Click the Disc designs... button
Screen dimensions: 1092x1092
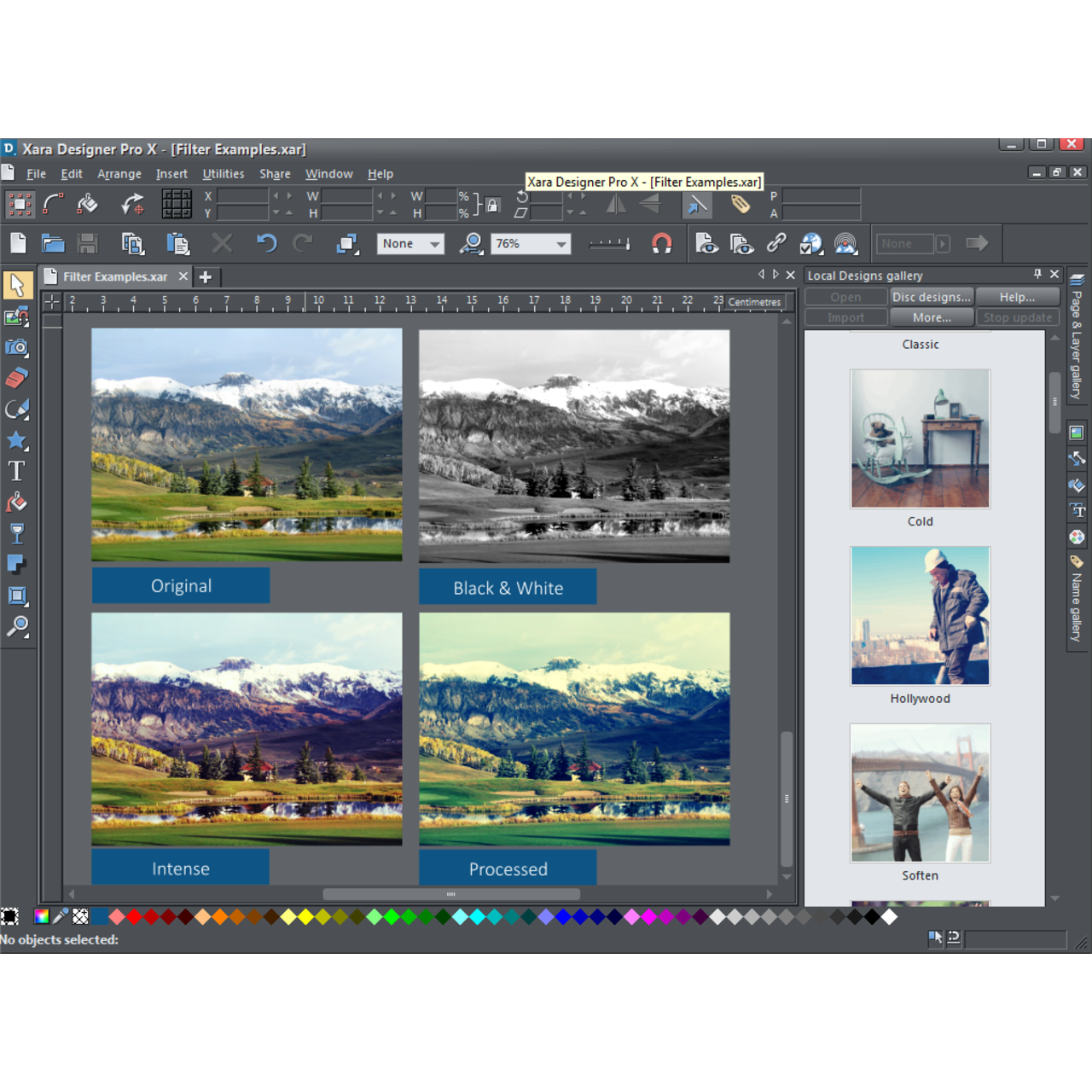[932, 297]
